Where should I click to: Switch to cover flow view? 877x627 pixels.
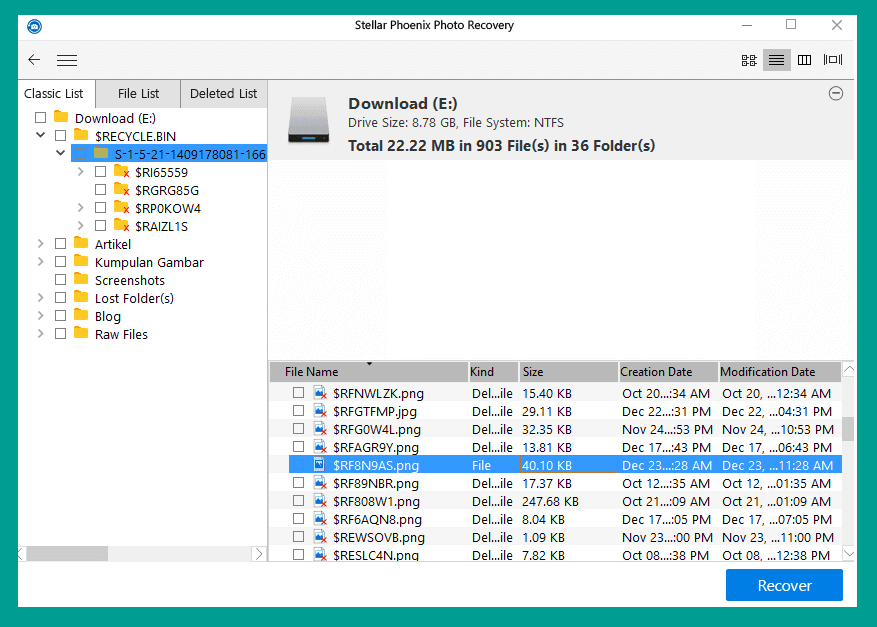click(x=833, y=60)
